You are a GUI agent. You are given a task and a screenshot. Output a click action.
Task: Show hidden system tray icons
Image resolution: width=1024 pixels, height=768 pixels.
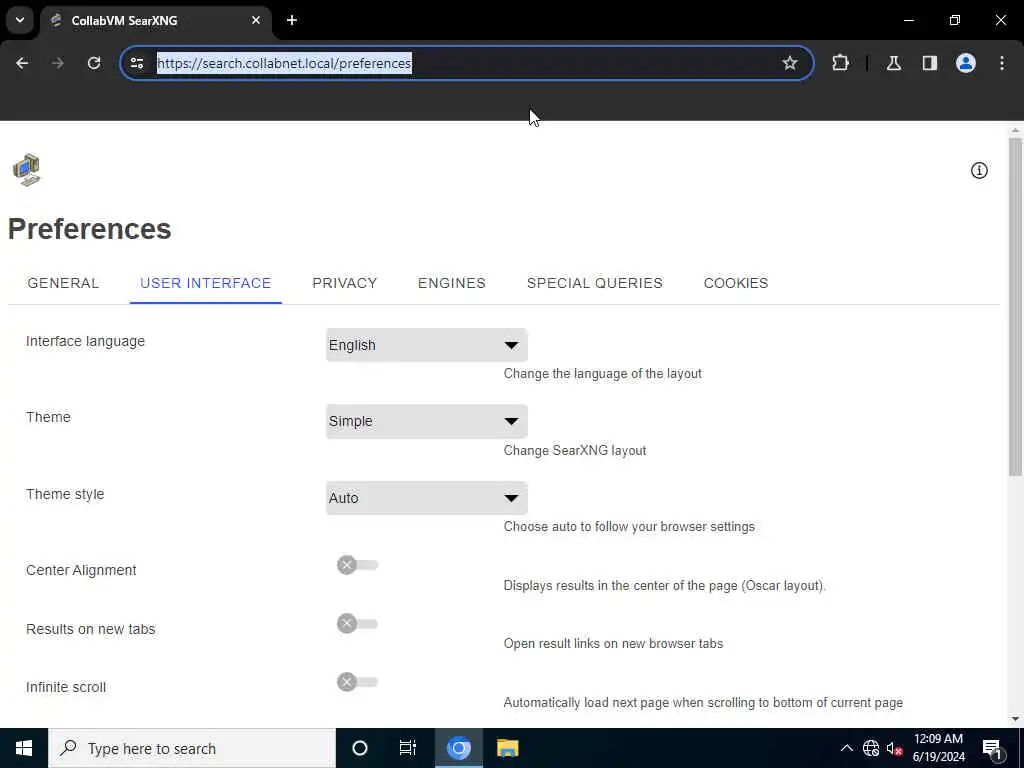point(846,748)
